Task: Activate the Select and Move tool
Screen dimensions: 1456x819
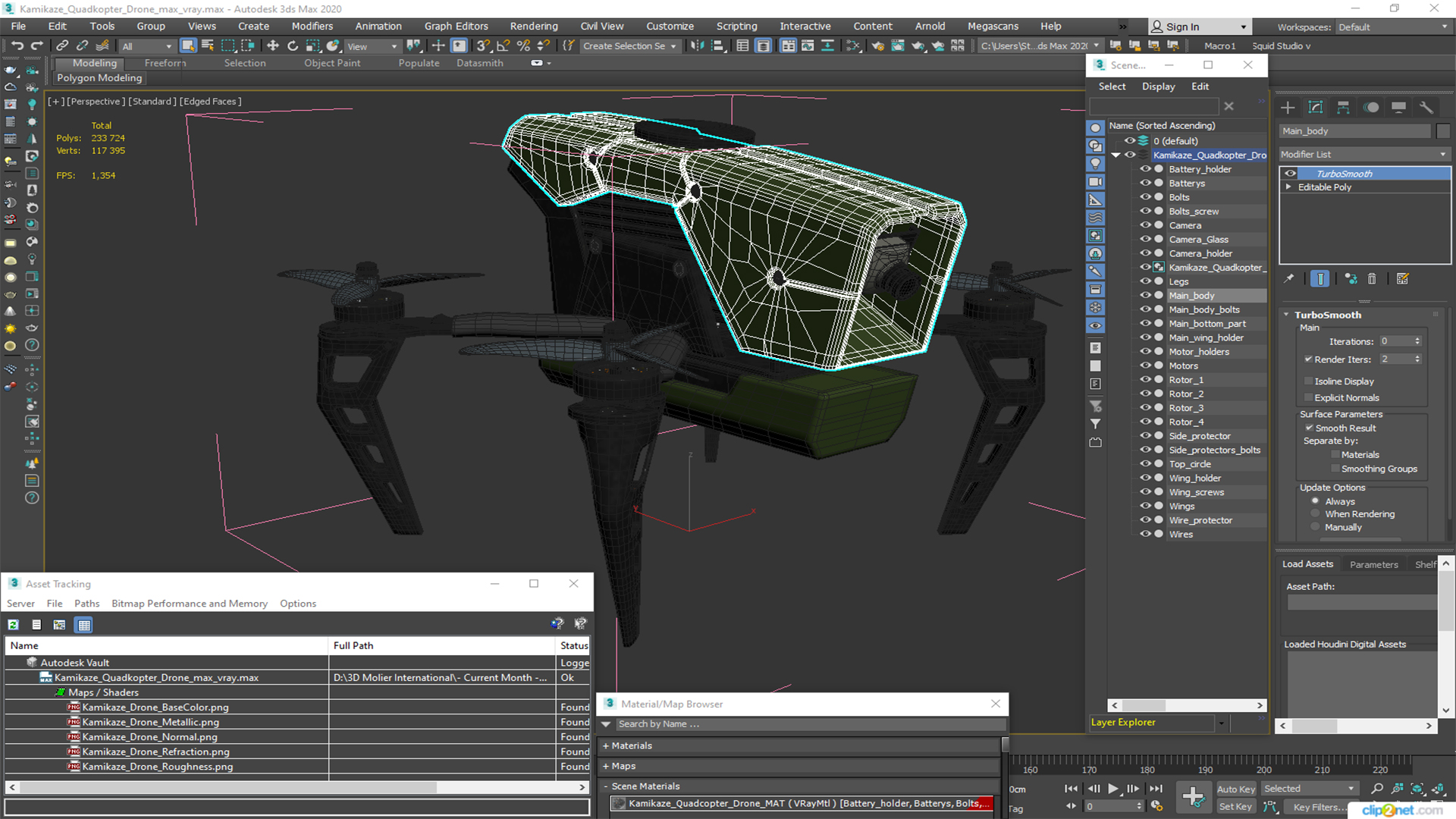Action: [x=273, y=46]
